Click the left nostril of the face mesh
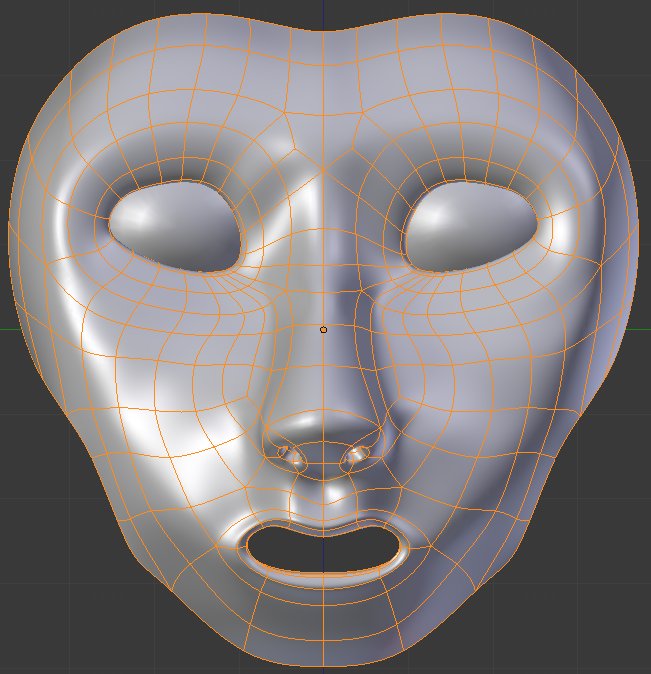651x674 pixels. (292, 457)
